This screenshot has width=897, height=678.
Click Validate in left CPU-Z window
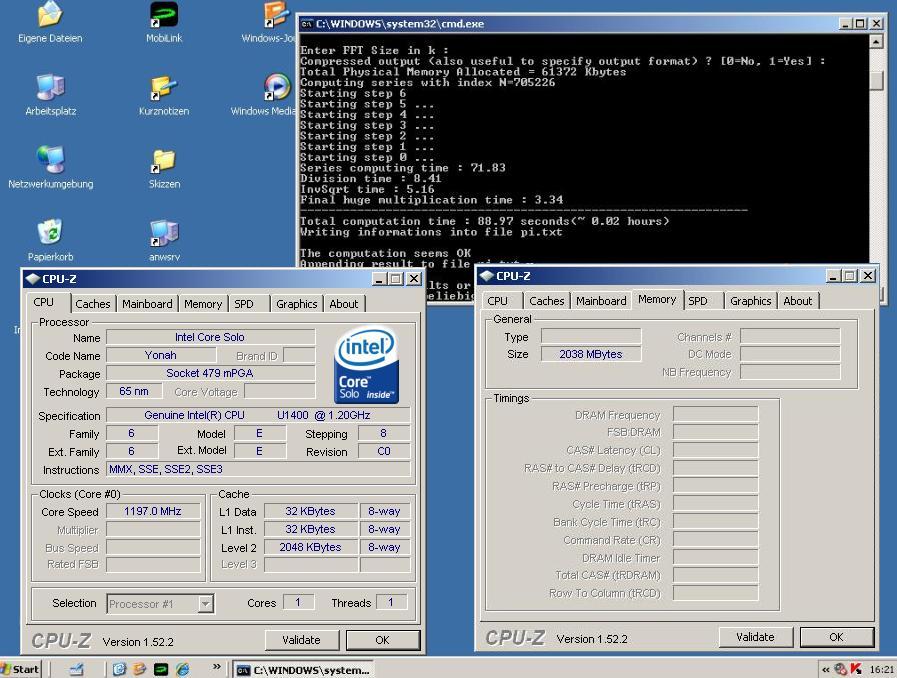tap(301, 640)
